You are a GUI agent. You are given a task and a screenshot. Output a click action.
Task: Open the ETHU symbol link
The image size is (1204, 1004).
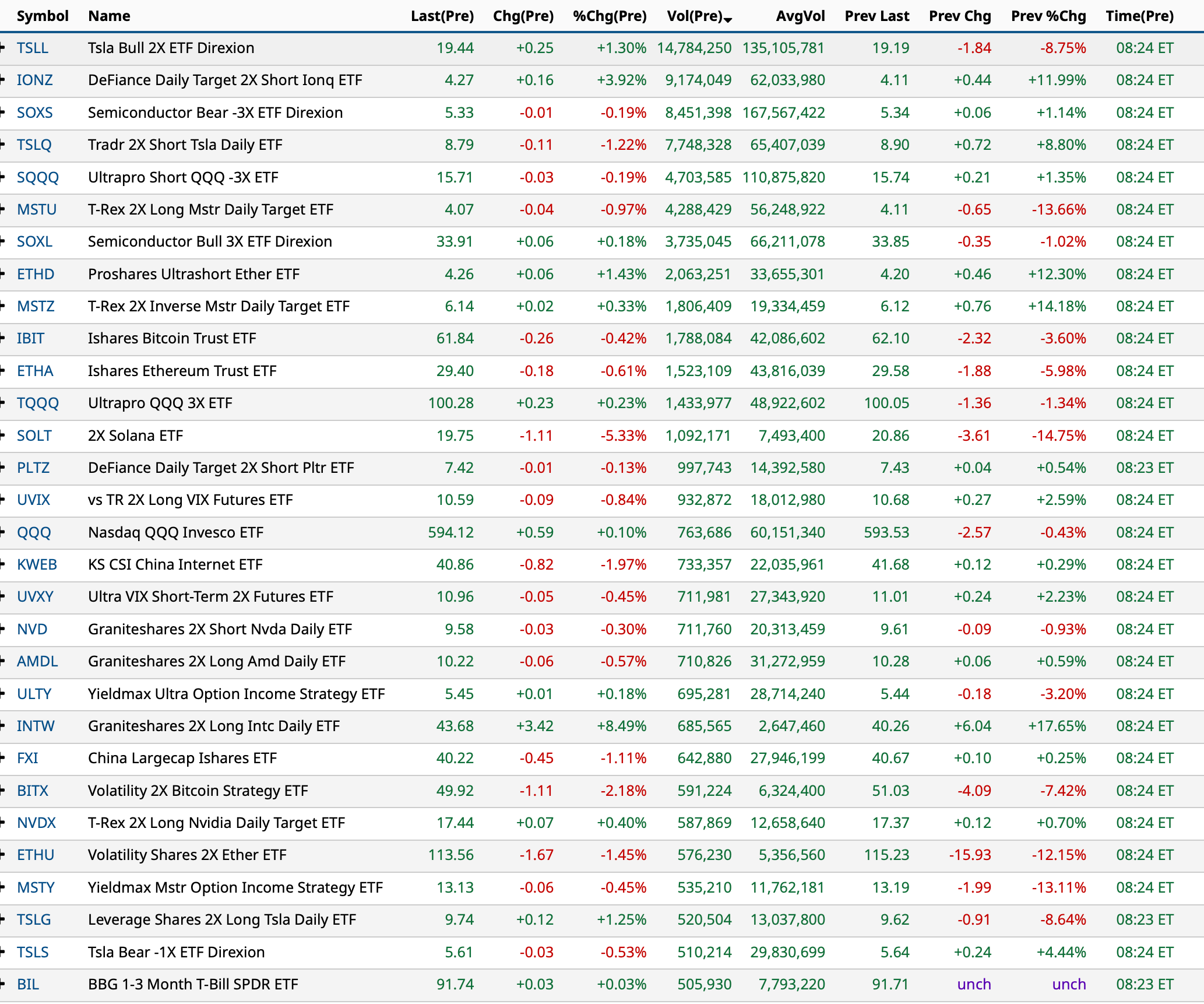pos(36,855)
